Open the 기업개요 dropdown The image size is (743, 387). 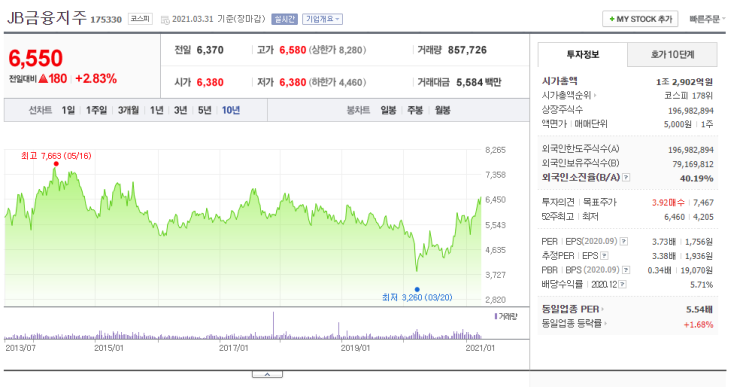tap(322, 19)
